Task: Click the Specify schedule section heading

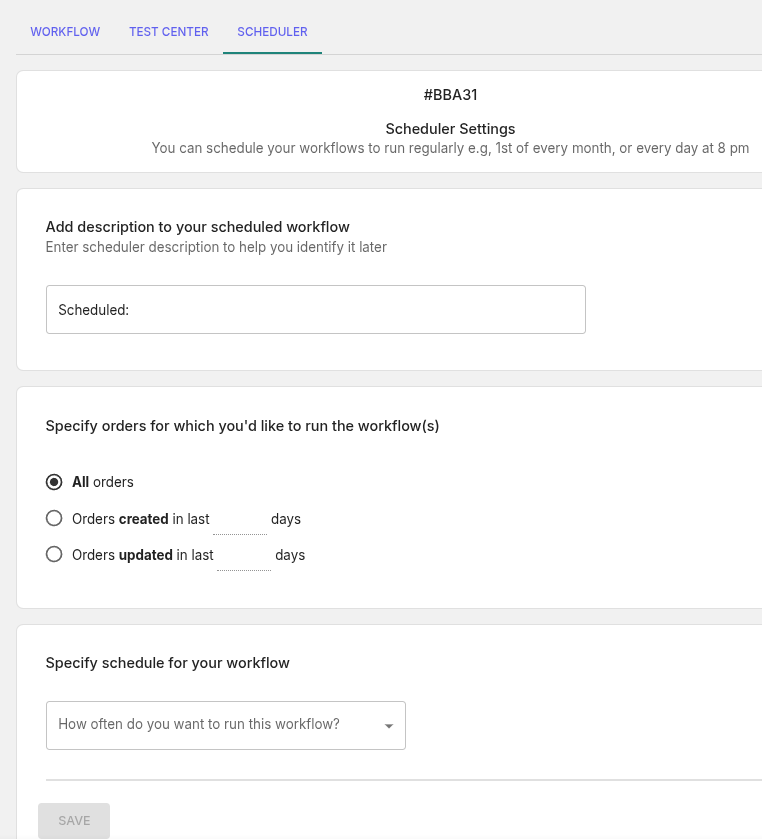Action: (x=168, y=663)
